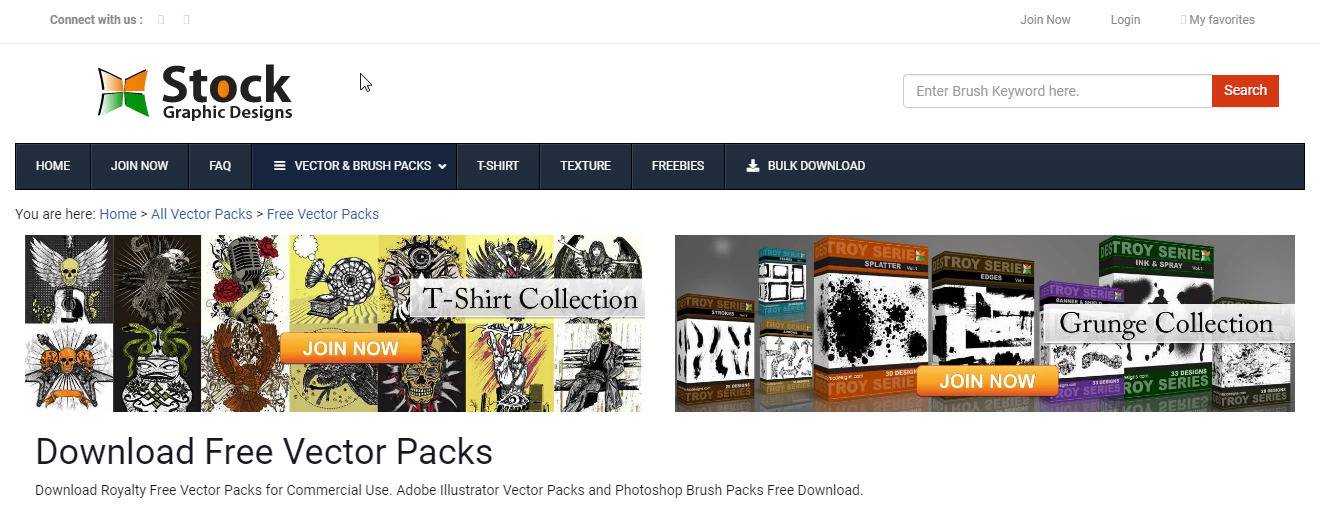Follow the All Vector Packs breadcrumb link
Viewport: 1320px width, 520px height.
(202, 214)
